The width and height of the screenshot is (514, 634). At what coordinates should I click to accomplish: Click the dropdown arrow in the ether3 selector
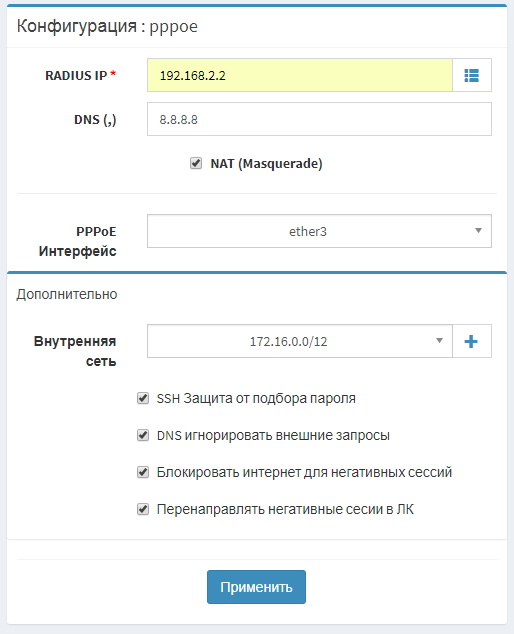click(478, 230)
